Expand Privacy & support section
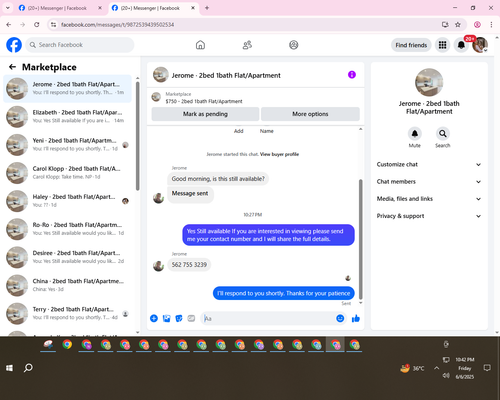The width and height of the screenshot is (500, 400). pyautogui.click(x=429, y=216)
